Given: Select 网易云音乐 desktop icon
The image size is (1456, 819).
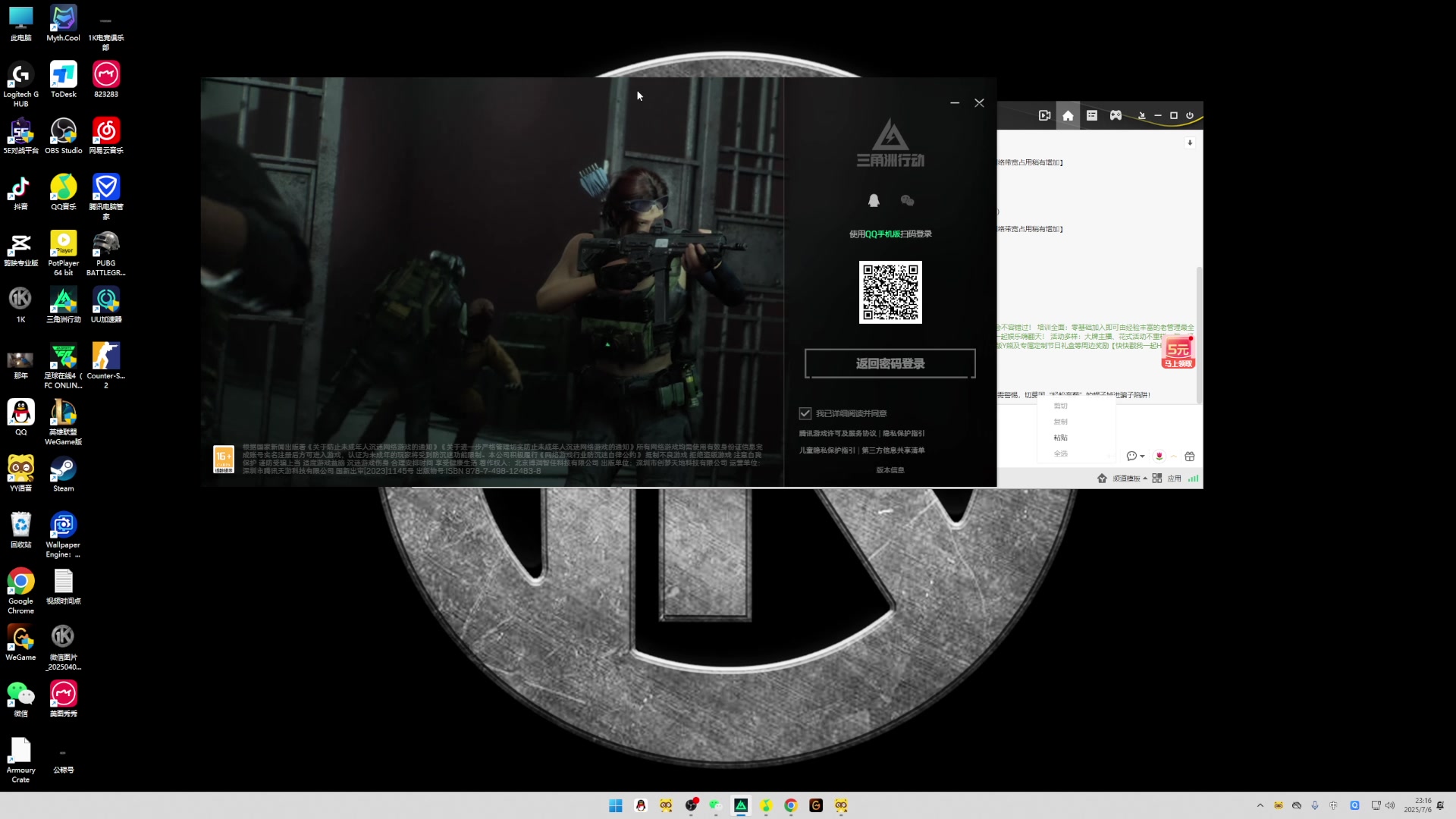Looking at the screenshot, I should [x=106, y=136].
